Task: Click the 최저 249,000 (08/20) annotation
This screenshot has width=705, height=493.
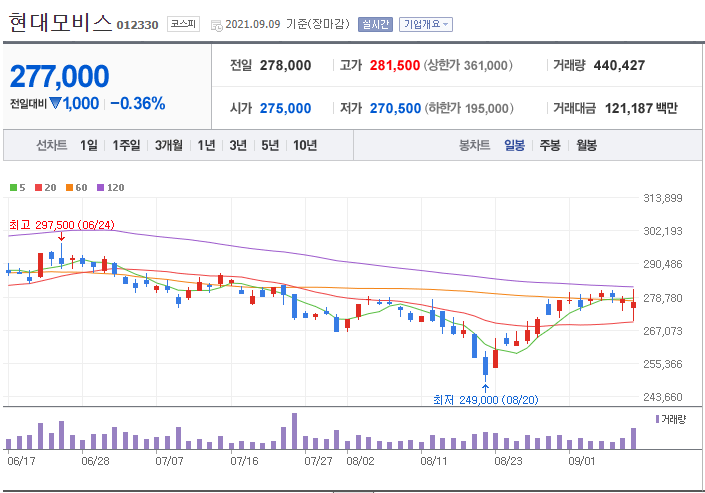Action: coord(486,400)
